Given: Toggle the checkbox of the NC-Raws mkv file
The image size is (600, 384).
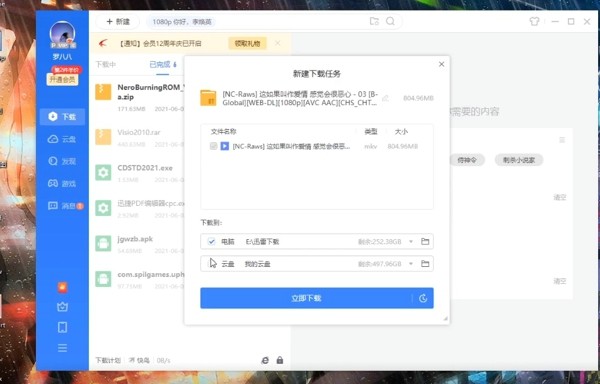Looking at the screenshot, I should click(214, 146).
